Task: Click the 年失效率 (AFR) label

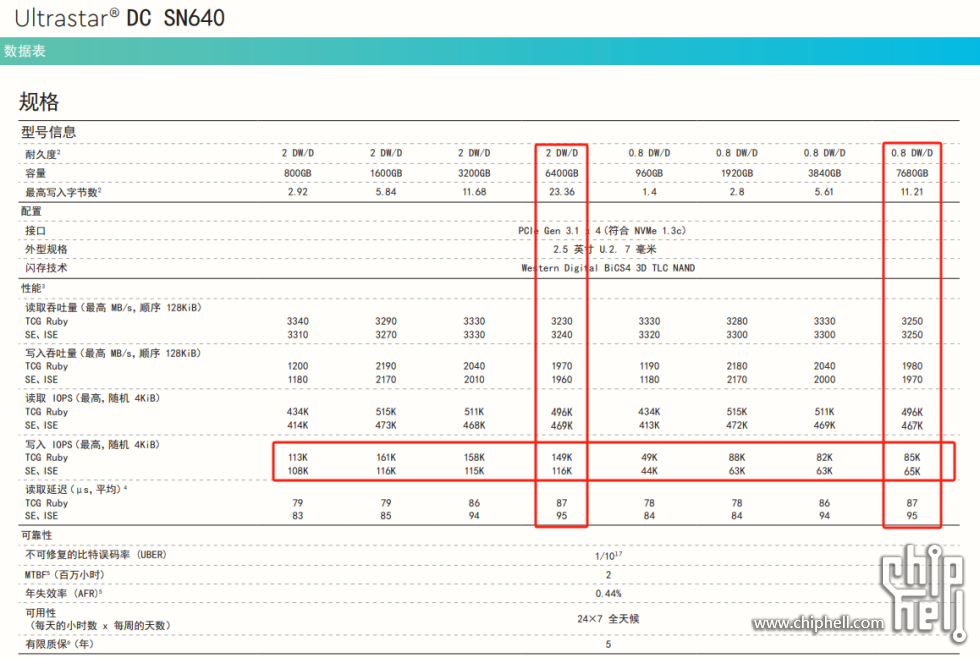Action: click(x=64, y=594)
